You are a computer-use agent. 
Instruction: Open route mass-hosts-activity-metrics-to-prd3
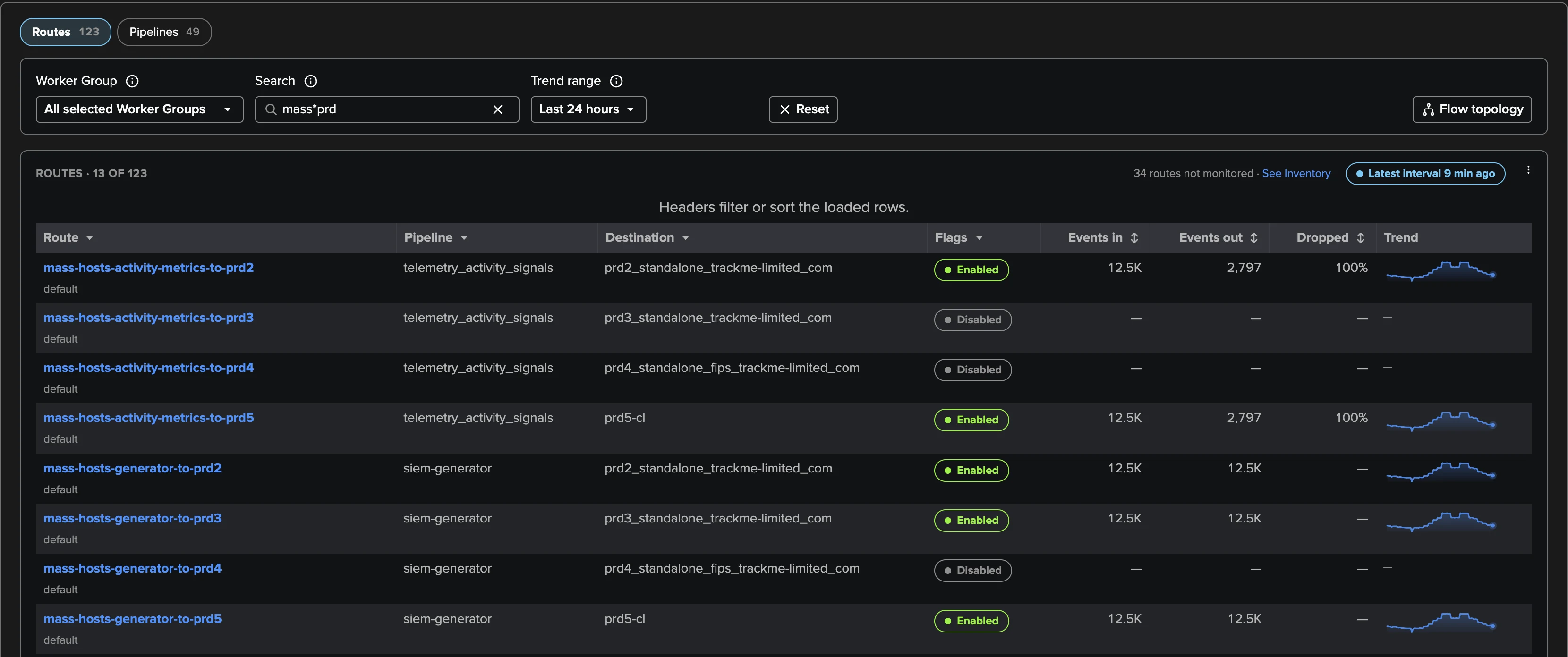[148, 318]
